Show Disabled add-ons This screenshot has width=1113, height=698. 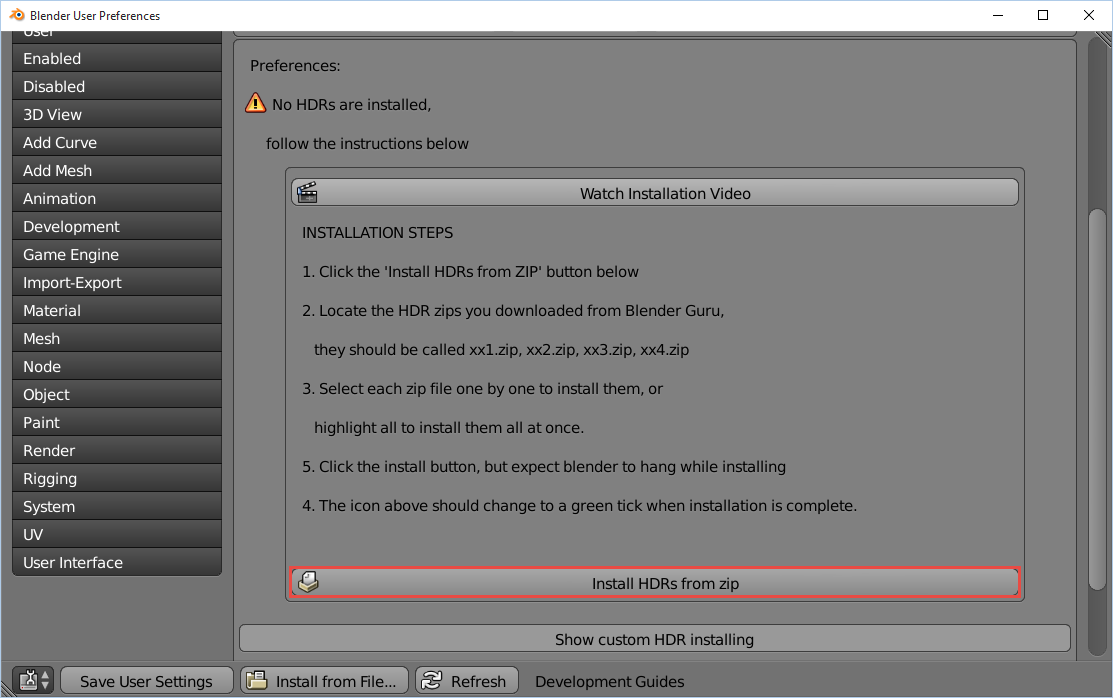pos(116,86)
